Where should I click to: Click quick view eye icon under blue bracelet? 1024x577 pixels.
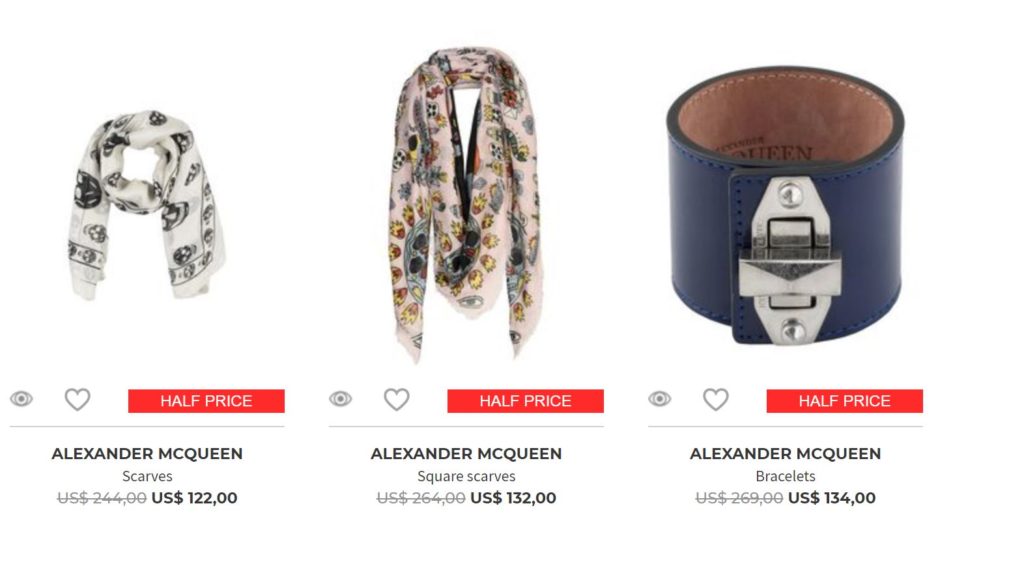coord(660,399)
